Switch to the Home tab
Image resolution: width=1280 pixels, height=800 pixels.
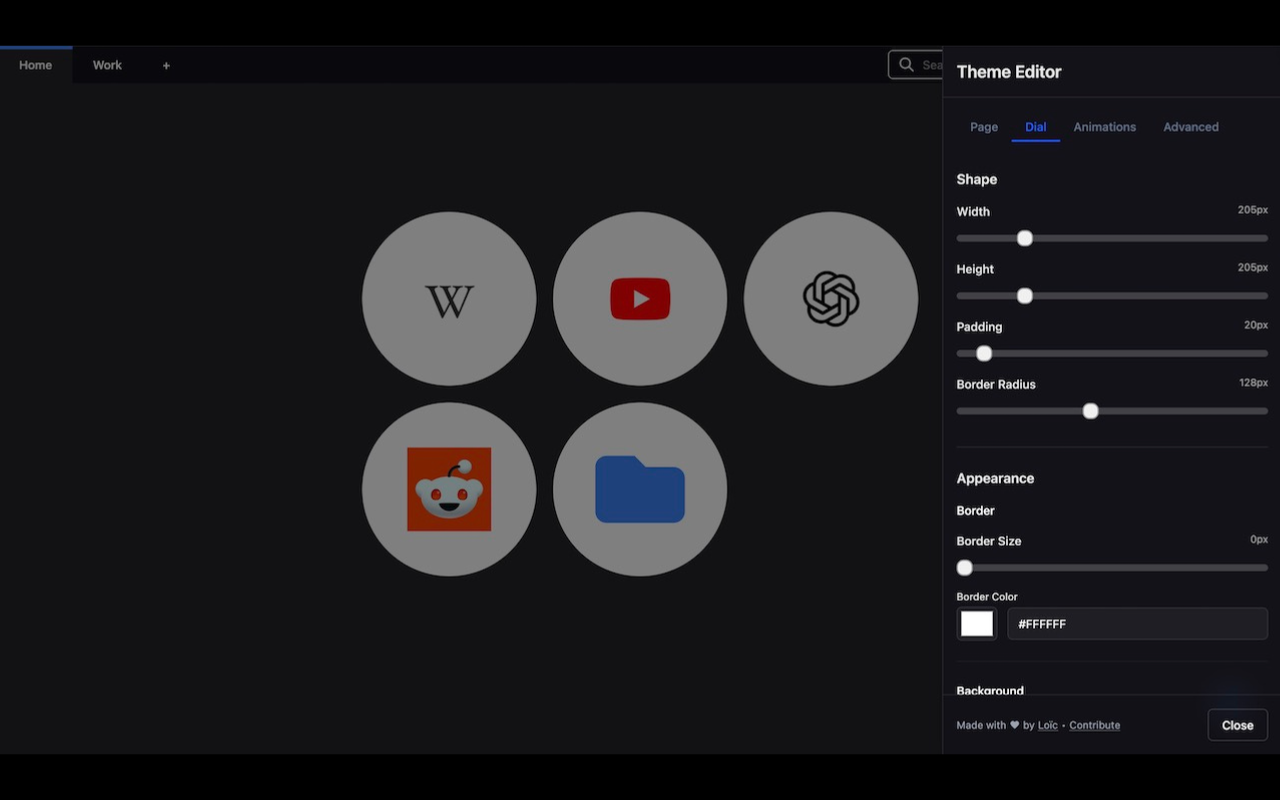coord(36,65)
